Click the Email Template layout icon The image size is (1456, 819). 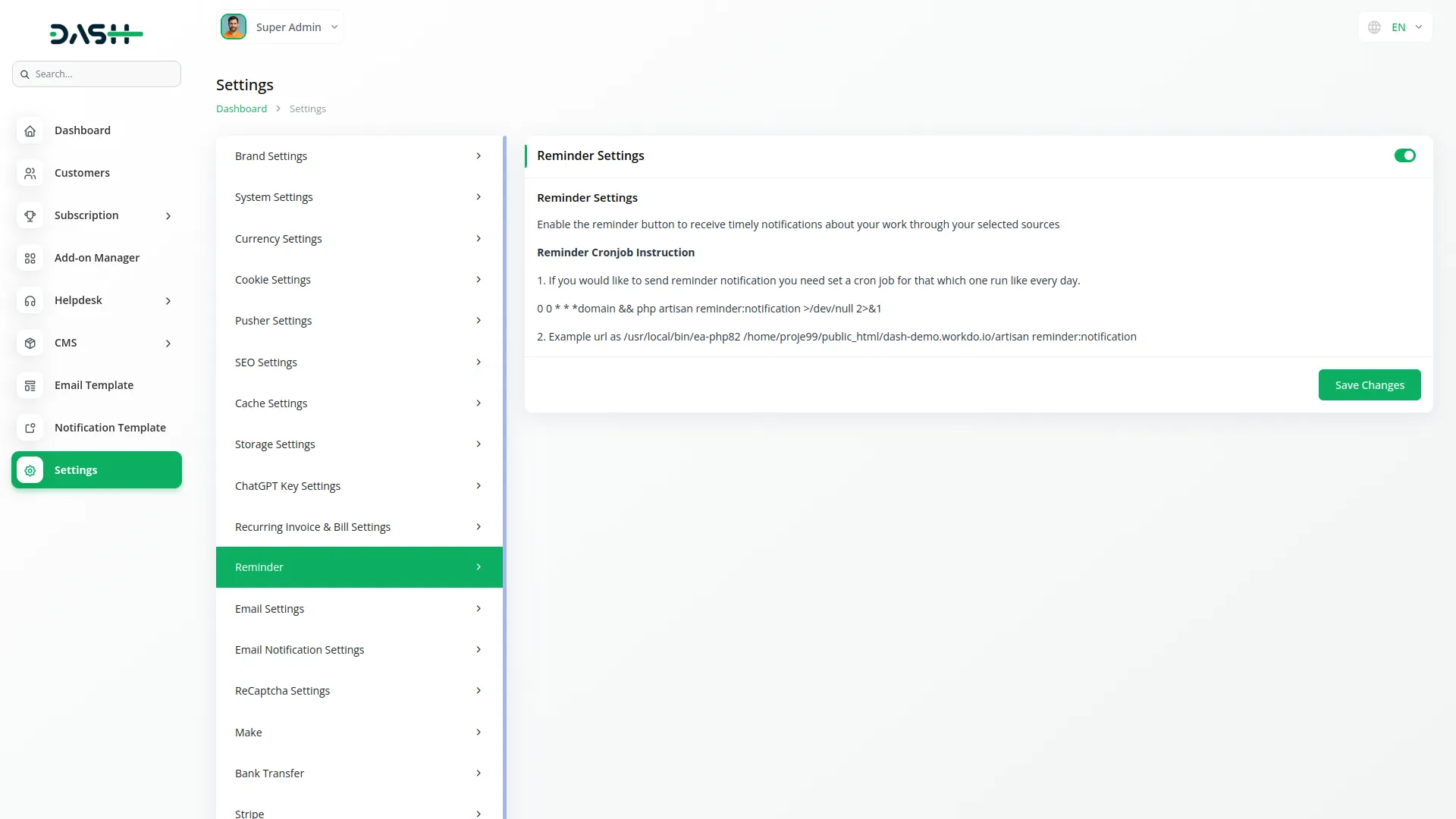point(30,386)
